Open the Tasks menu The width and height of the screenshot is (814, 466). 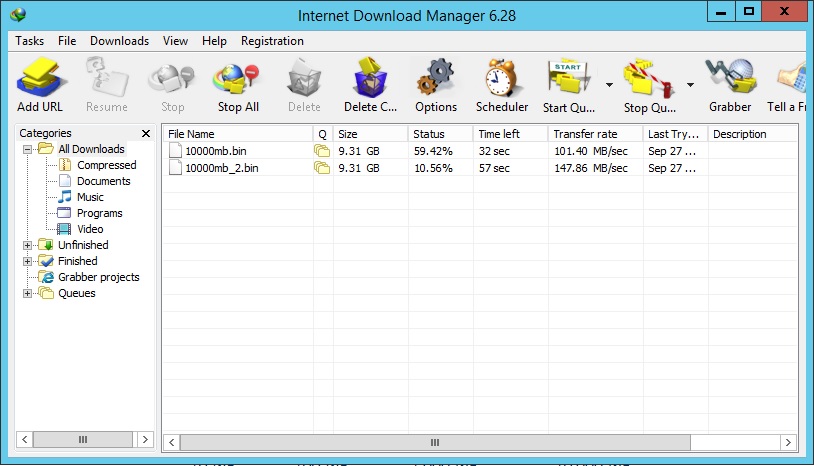point(30,41)
